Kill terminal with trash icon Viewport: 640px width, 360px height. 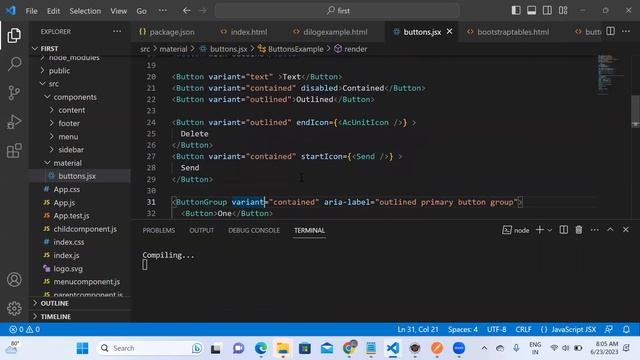click(x=579, y=230)
